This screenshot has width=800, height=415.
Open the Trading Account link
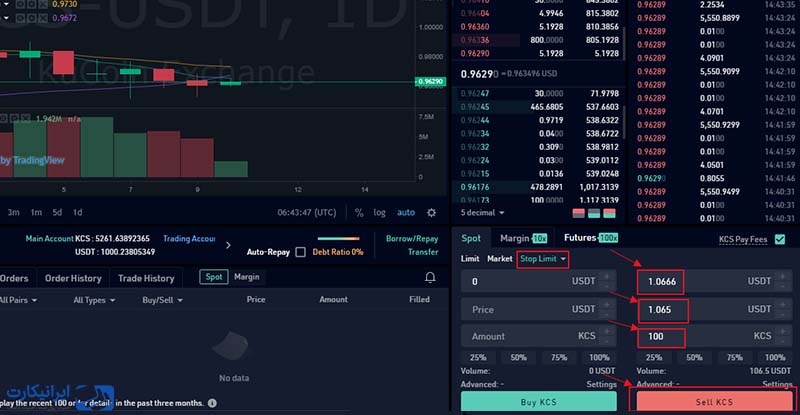(189, 238)
